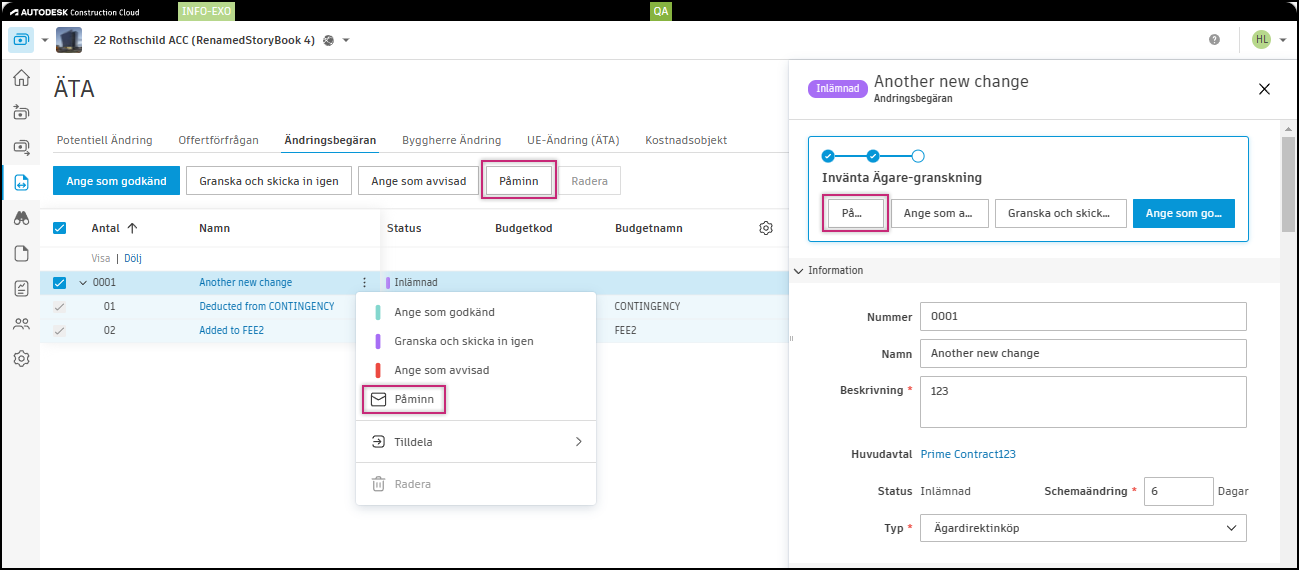The height and width of the screenshot is (570, 1299).
Task: Choose Granska och skicka in igen in menu
Action: click(x=476, y=341)
